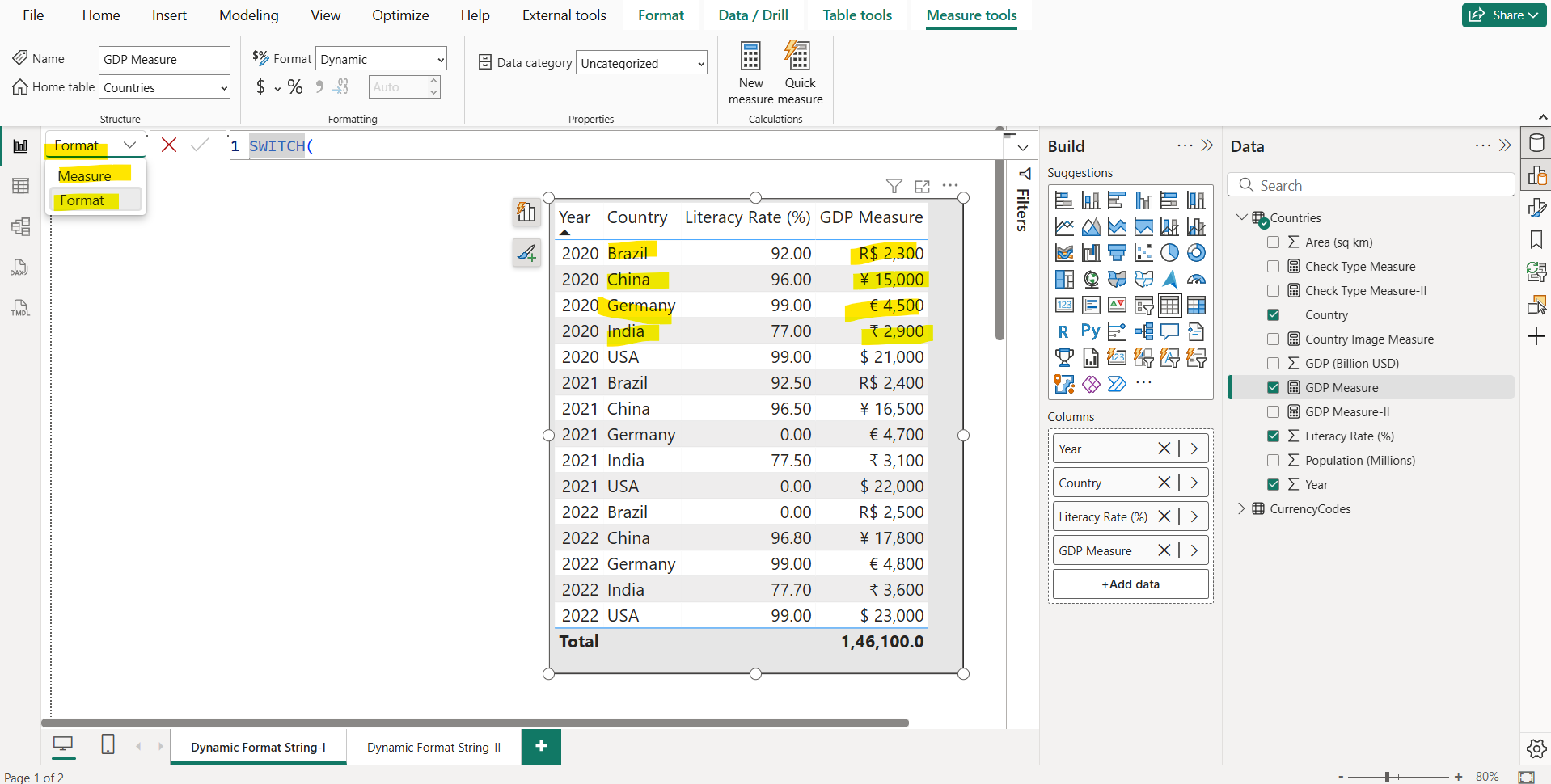Switch to Dynamic Format String-II page tab
Image resolution: width=1551 pixels, height=784 pixels.
coord(433,748)
